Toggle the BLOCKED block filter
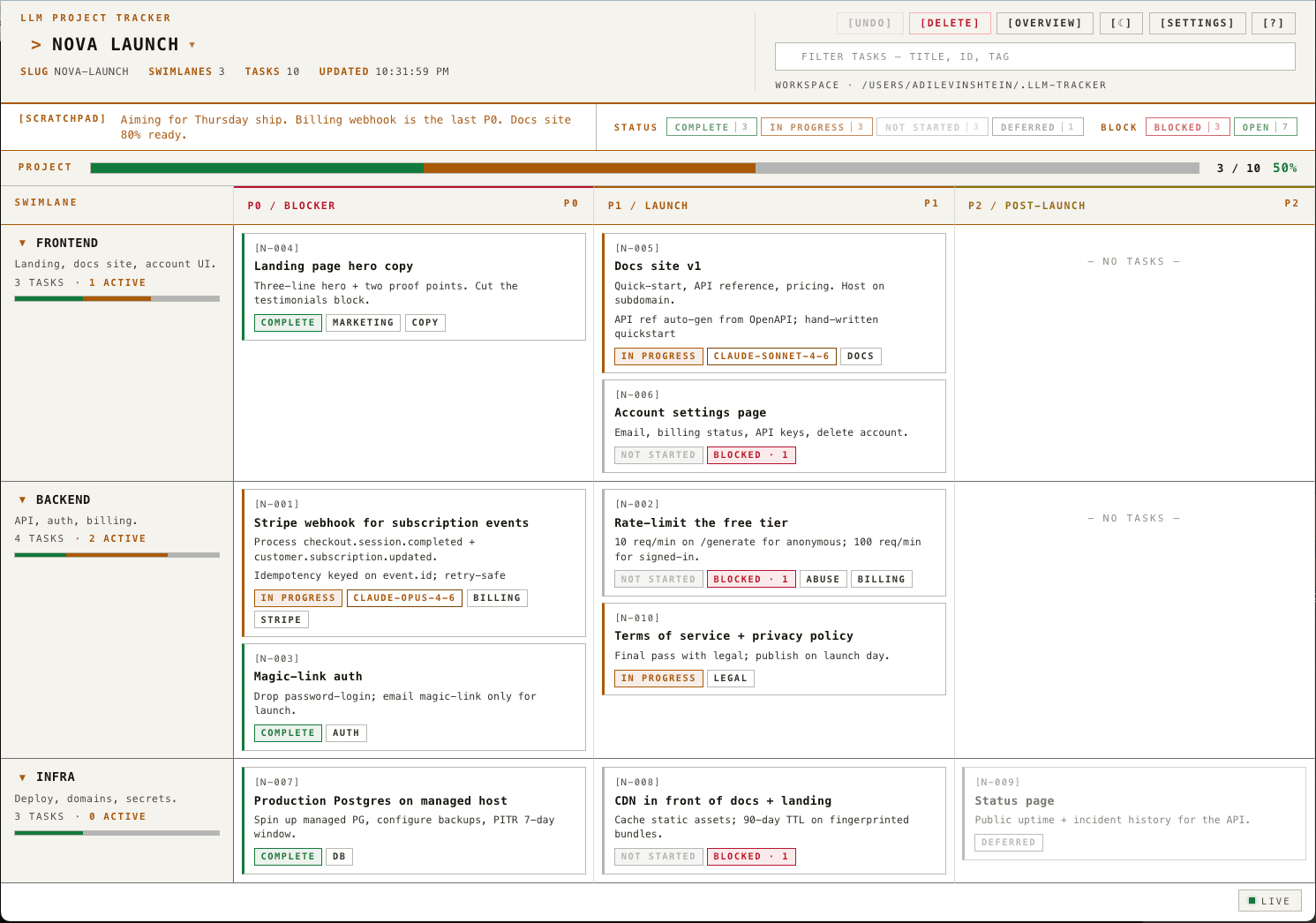Screen dimensions: 1316x923 pos(1187,126)
